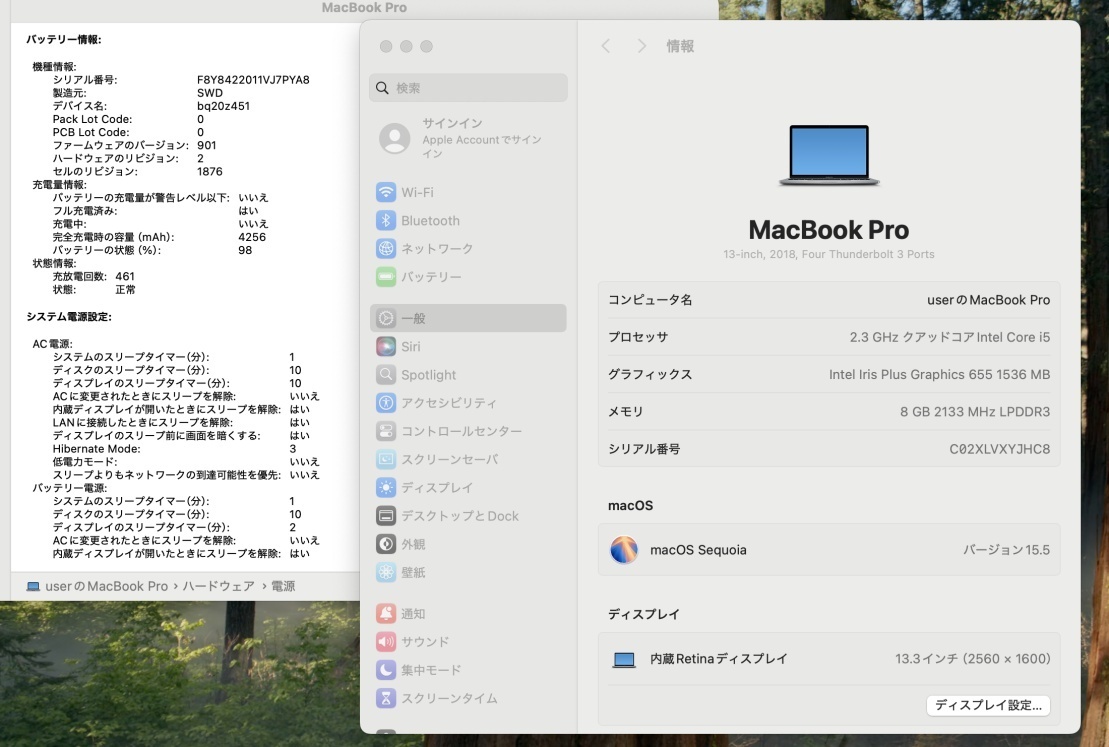Open the 外観 appearance icon
Viewport: 1109px width, 747px height.
385,544
